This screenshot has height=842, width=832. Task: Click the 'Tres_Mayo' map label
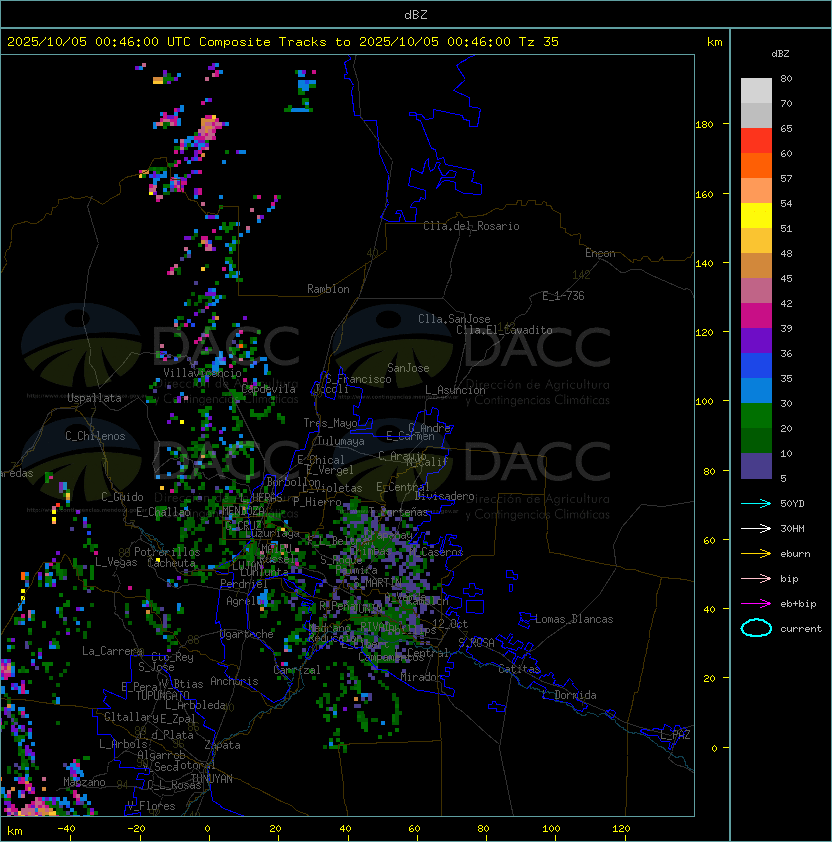point(330,423)
